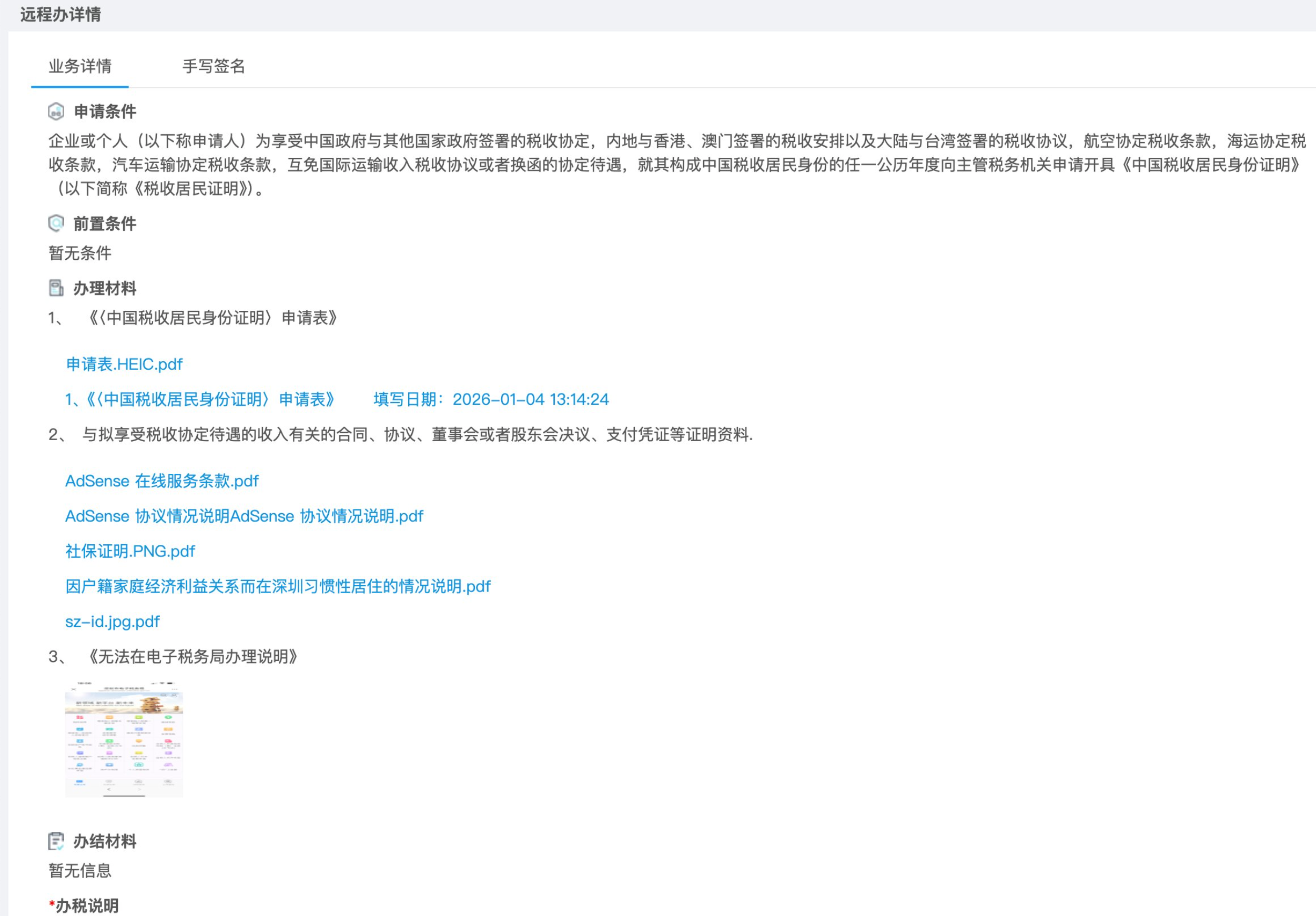
Task: Open the 《中国税收居民身份证明》申请表 form link
Action: [x=200, y=399]
